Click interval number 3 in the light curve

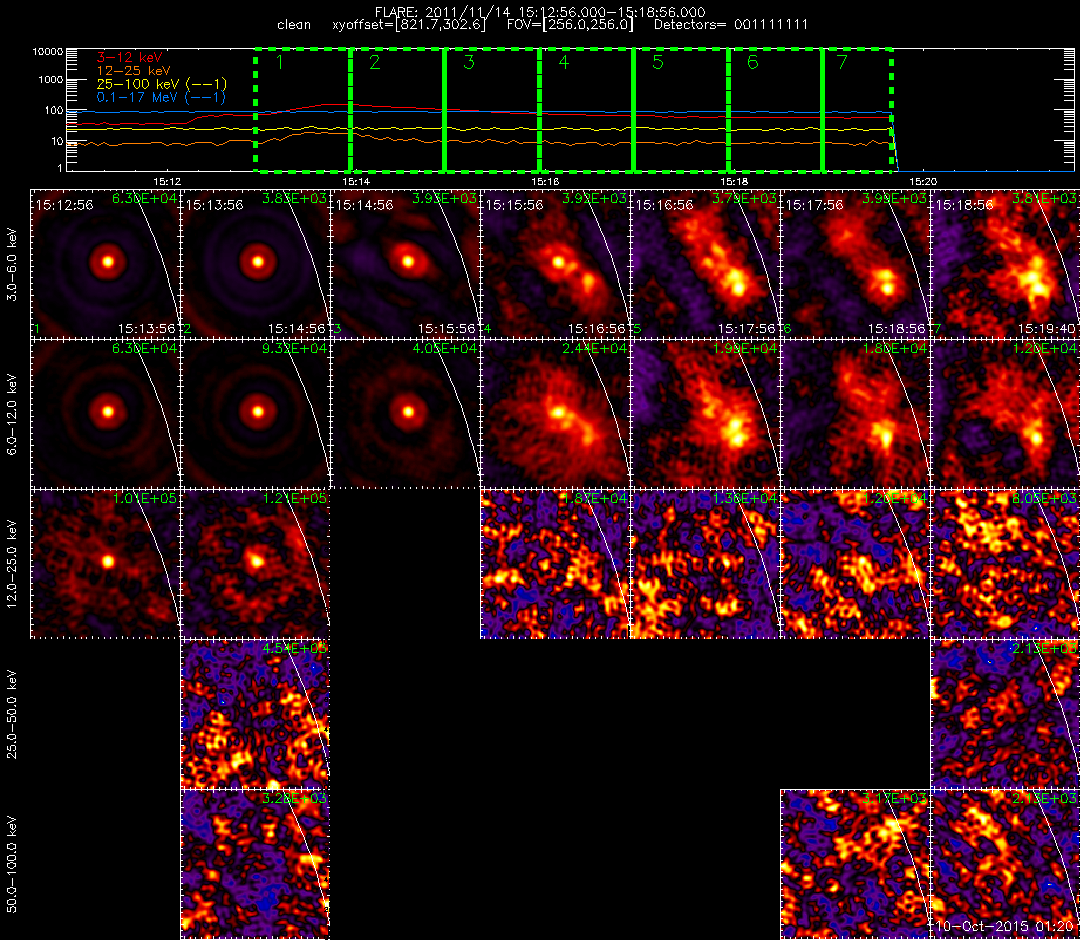[469, 63]
